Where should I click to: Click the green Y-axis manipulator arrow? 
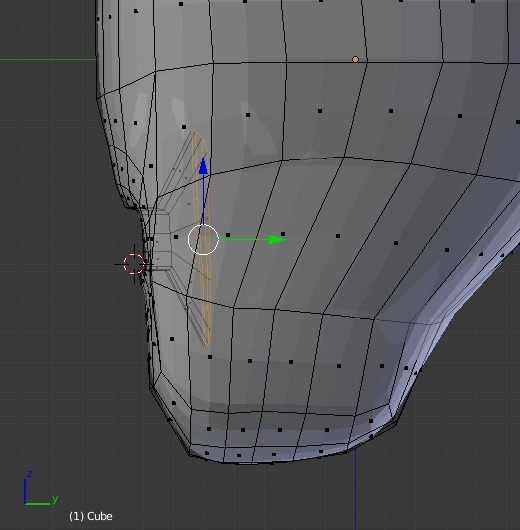coord(277,239)
